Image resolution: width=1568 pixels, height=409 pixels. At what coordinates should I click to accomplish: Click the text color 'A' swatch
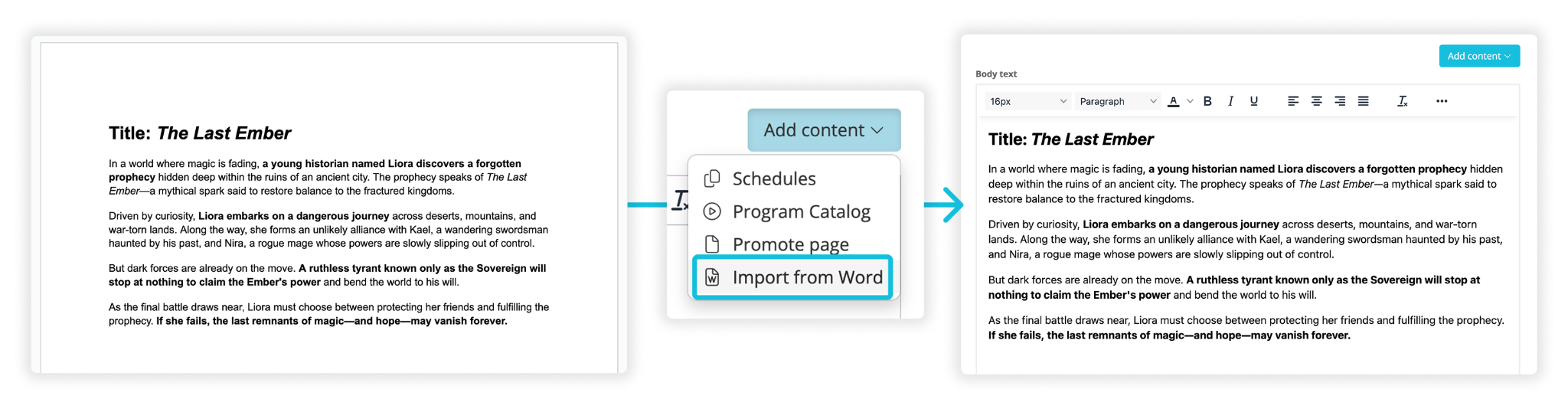1173,101
